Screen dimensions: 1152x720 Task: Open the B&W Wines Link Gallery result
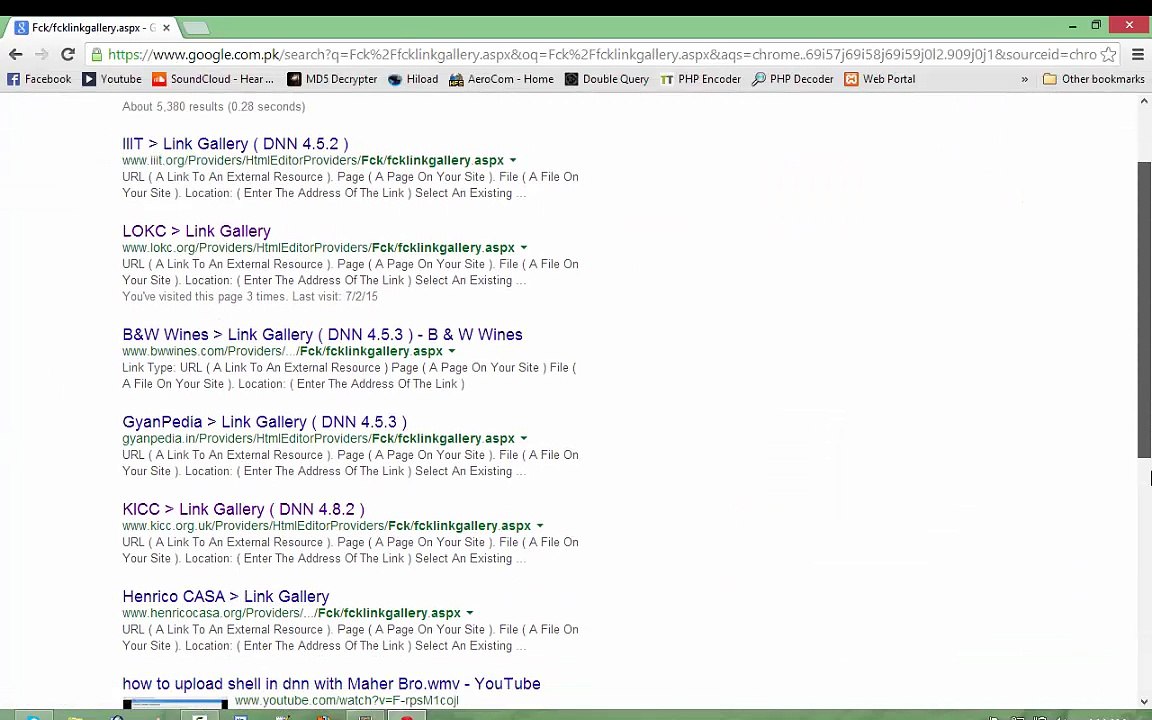point(323,334)
